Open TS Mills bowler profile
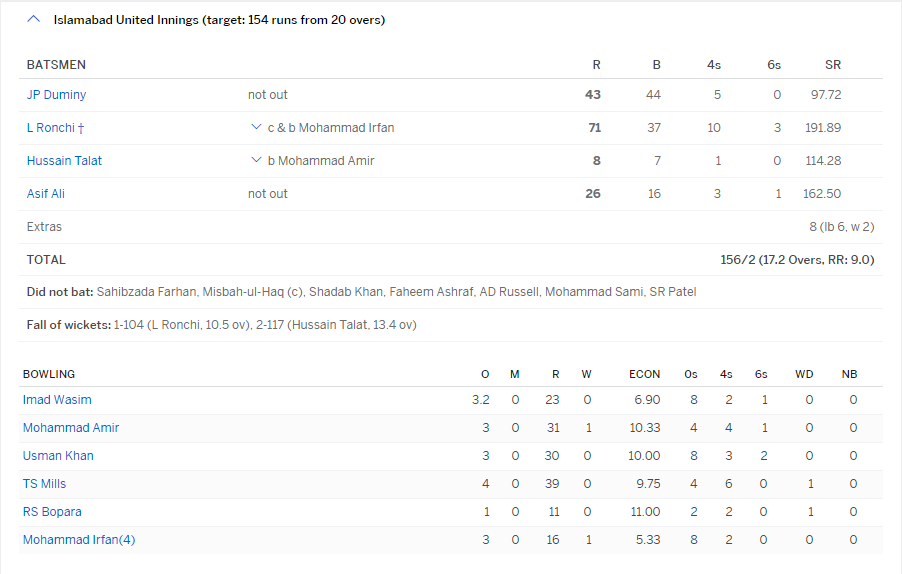The width and height of the screenshot is (902, 574). (x=44, y=484)
